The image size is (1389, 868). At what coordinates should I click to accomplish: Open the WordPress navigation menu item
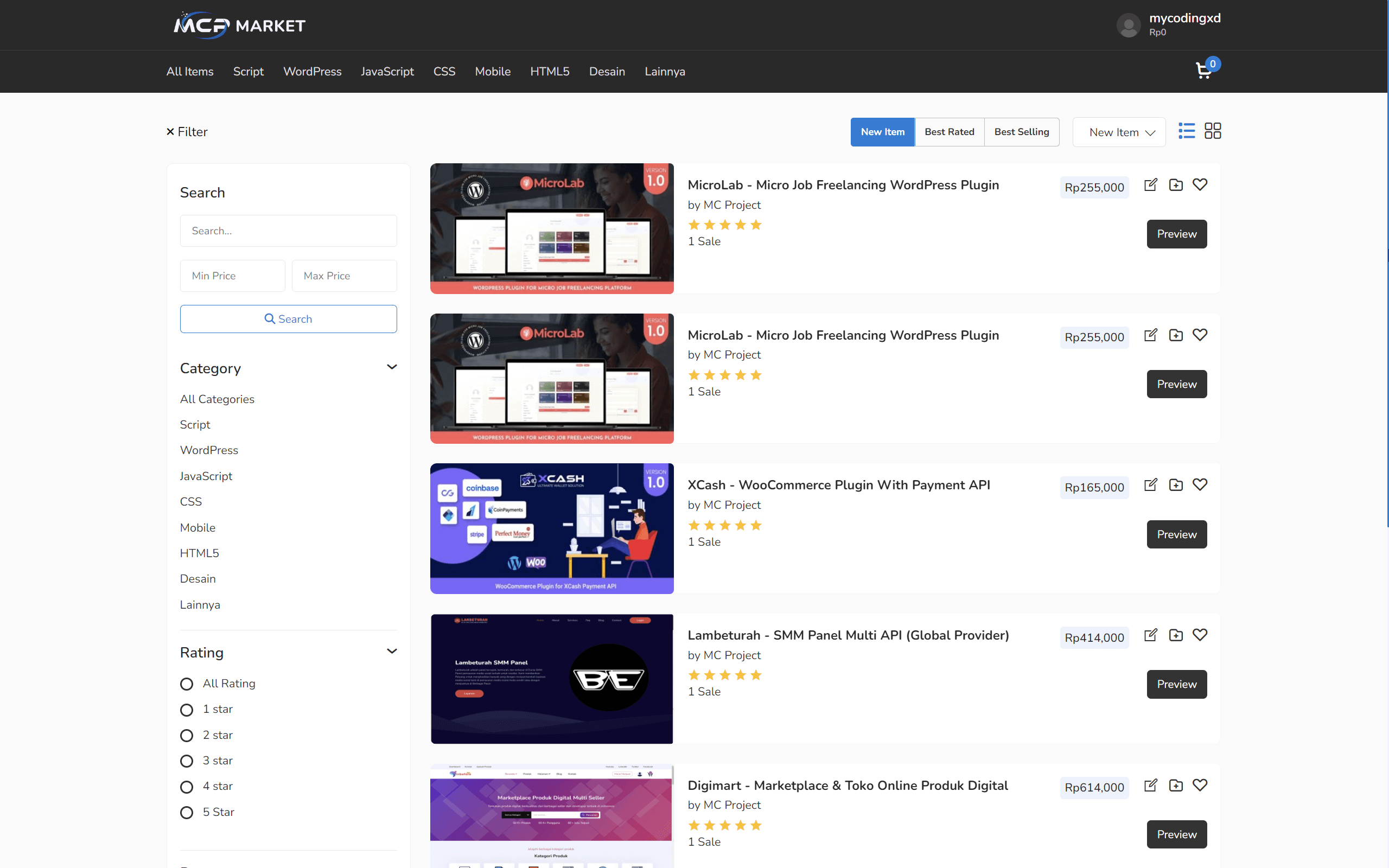pyautogui.click(x=312, y=71)
